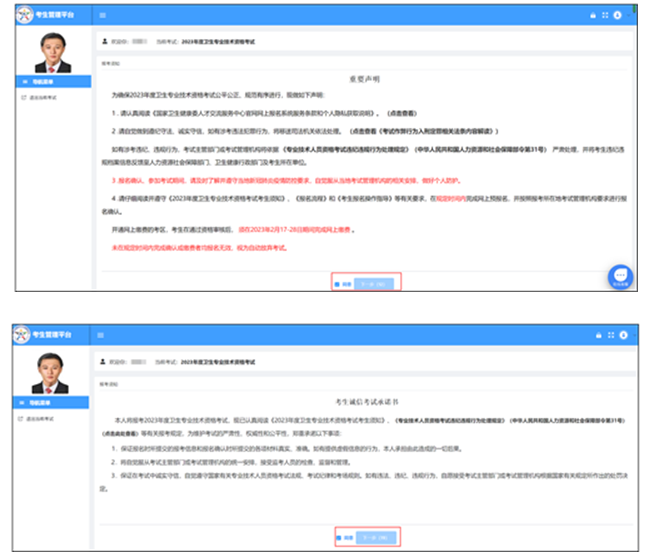Click 报考须知 label above 考生诚信考试承诺书
The height and width of the screenshot is (557, 657).
(109, 384)
